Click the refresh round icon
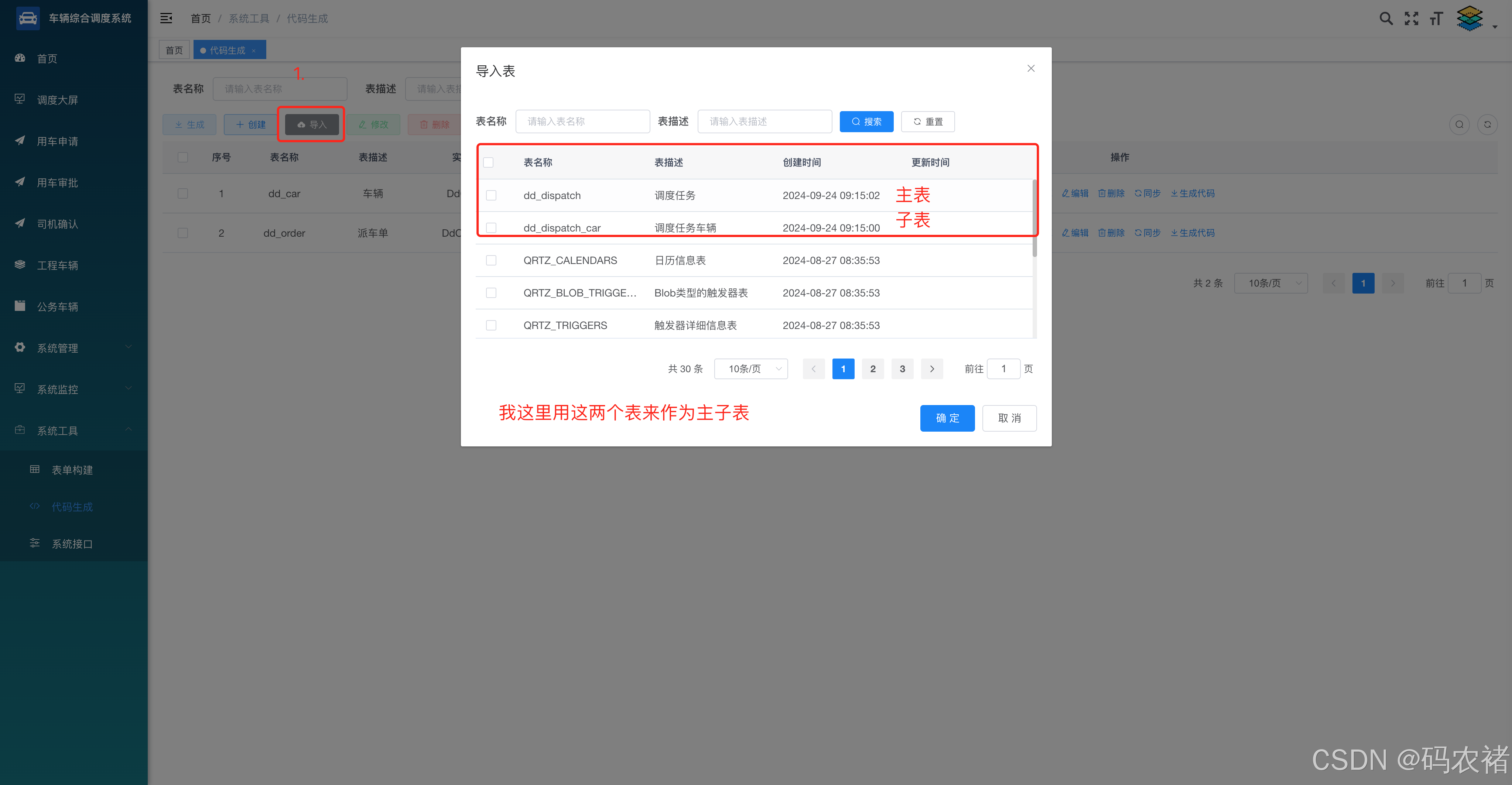 point(1487,124)
